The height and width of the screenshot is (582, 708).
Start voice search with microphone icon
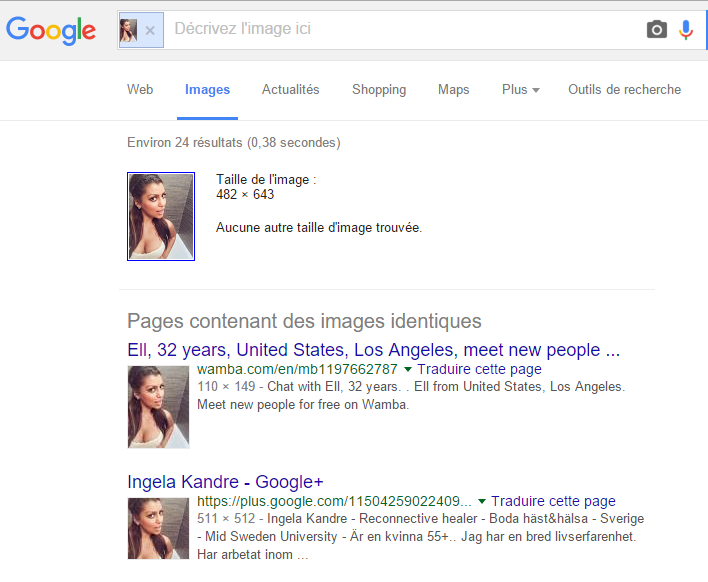pos(685,30)
